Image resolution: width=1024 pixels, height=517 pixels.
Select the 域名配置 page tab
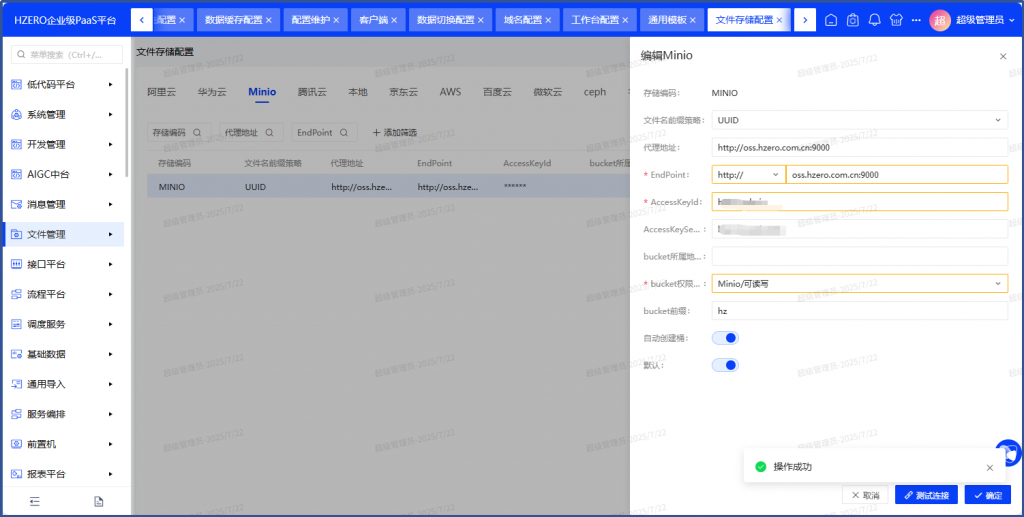pos(523,20)
